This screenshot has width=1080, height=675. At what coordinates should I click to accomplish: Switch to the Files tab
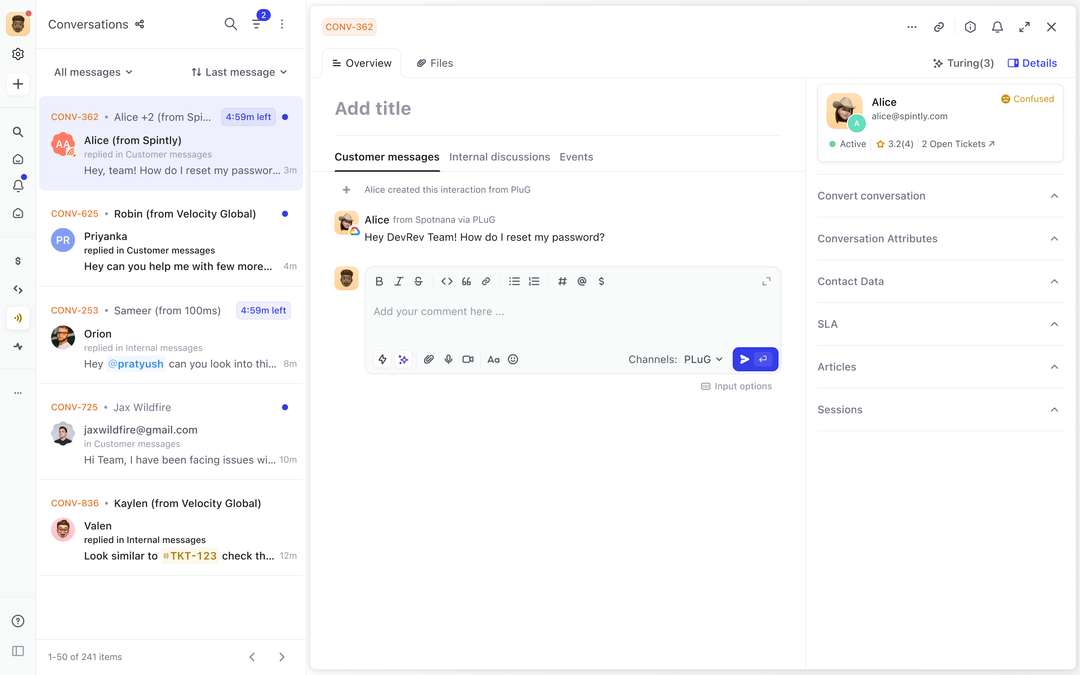point(435,63)
